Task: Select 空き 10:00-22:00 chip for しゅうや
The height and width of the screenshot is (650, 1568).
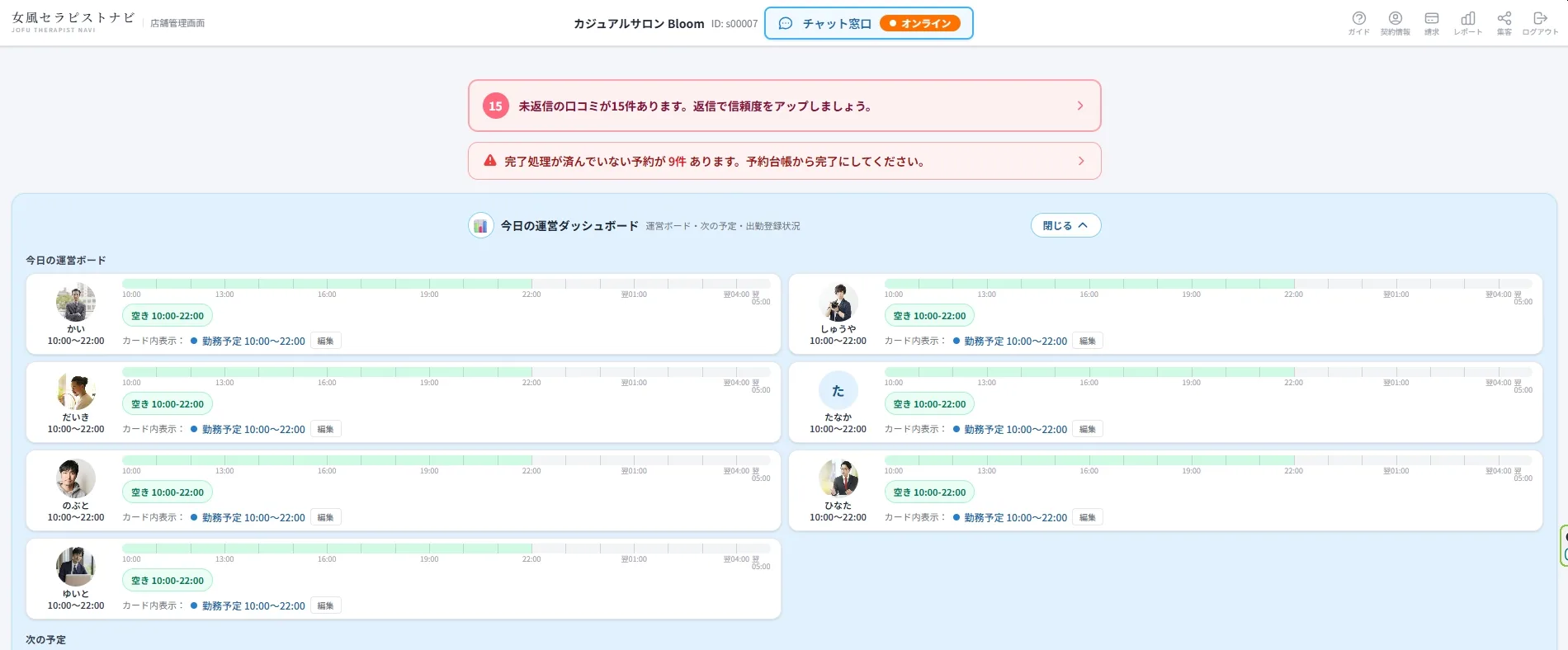Action: pos(929,316)
